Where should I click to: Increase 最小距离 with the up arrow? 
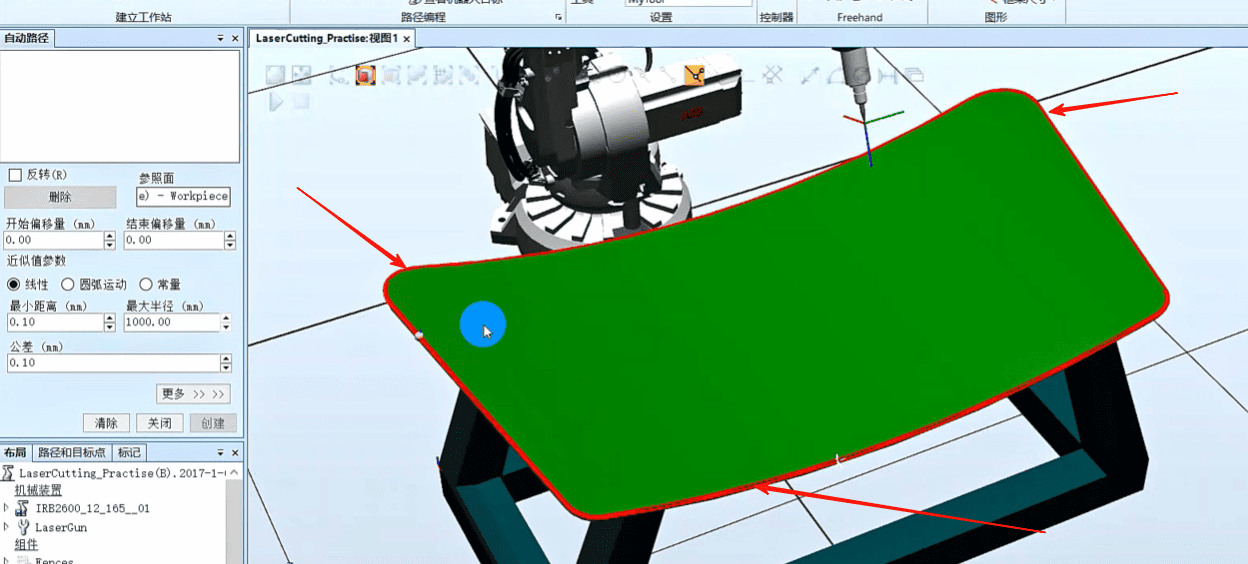(110, 318)
